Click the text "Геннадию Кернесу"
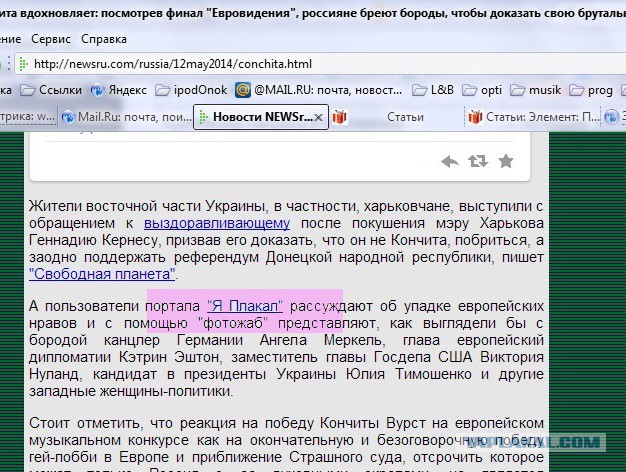This screenshot has width=626, height=472. (x=93, y=240)
